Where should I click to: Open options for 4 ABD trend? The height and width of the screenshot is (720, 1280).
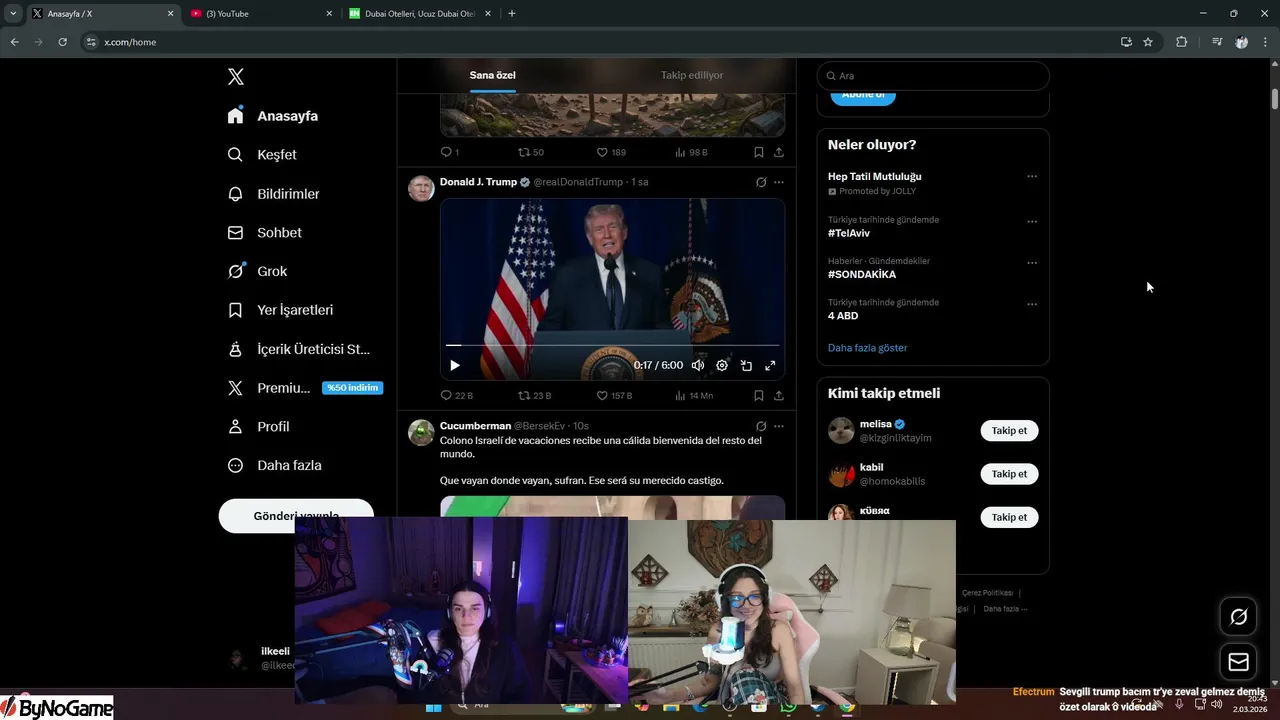pos(1032,304)
